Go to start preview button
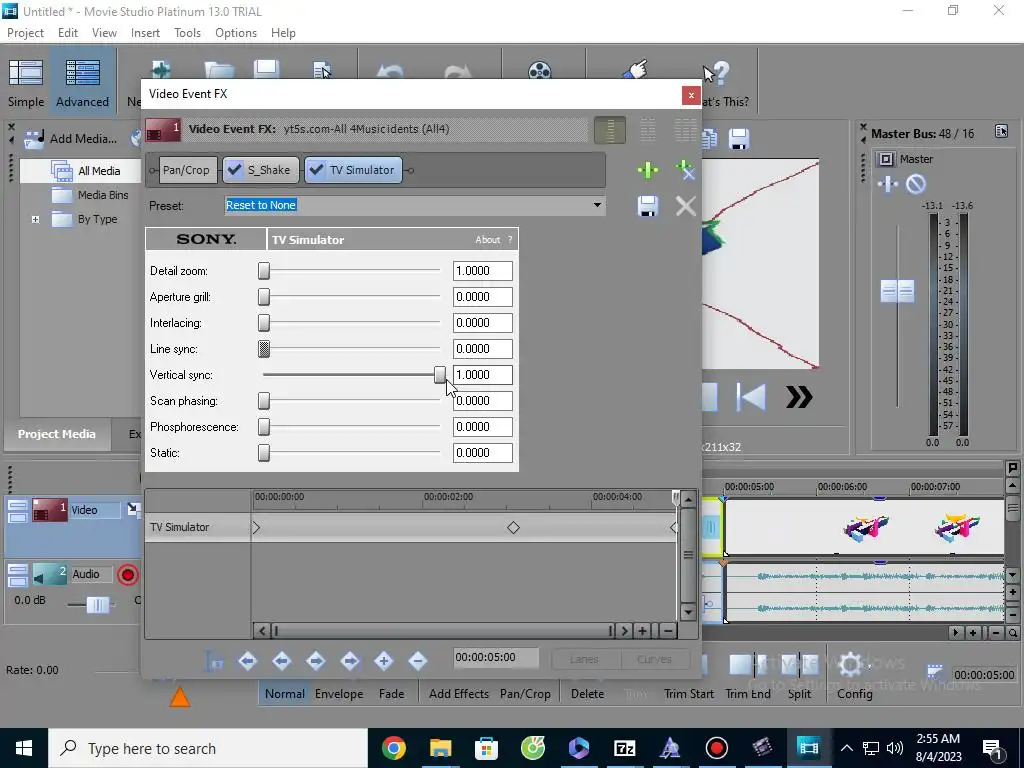The image size is (1024, 768). [750, 396]
